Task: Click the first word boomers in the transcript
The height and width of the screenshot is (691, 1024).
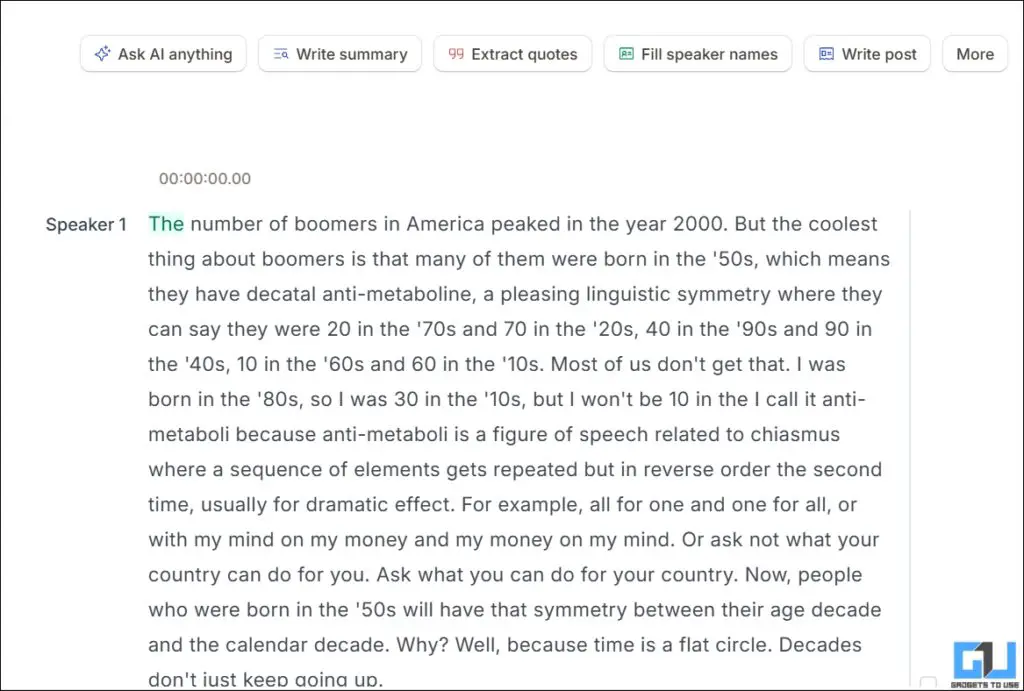Action: pos(336,224)
